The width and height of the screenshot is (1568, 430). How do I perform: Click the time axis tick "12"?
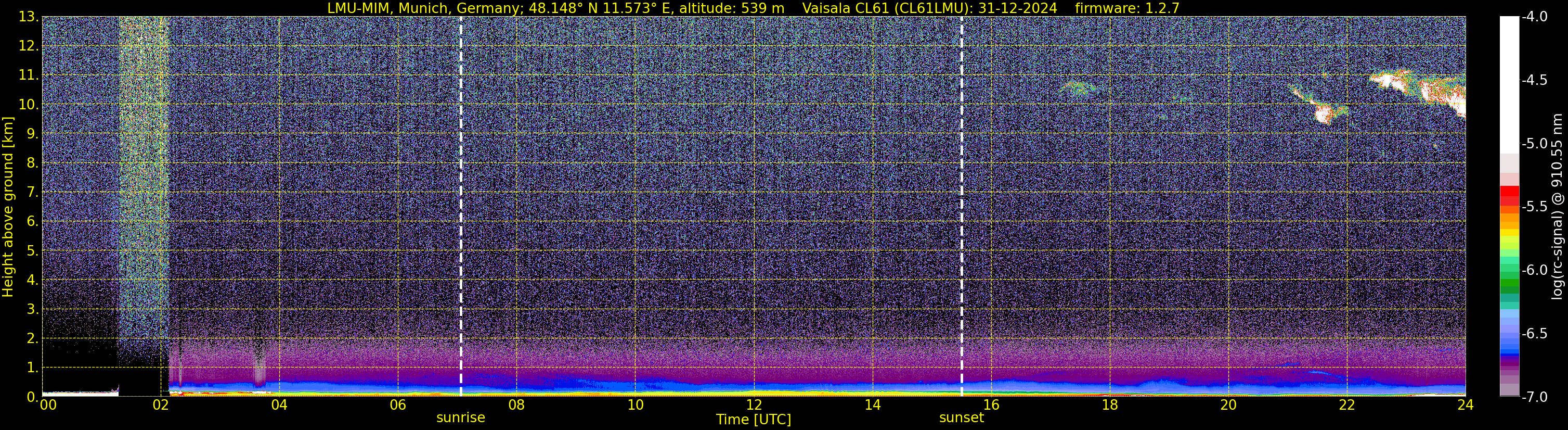(x=754, y=406)
